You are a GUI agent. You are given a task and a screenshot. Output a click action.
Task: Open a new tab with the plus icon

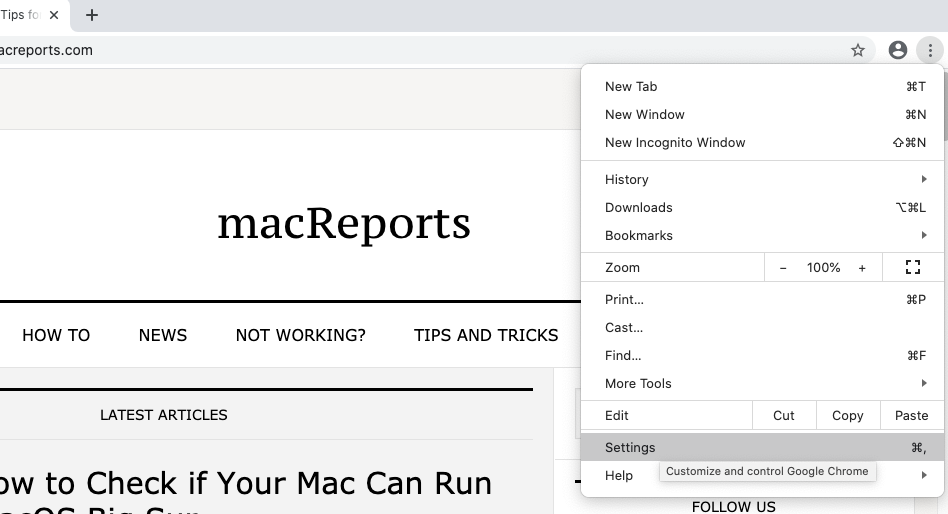click(91, 15)
